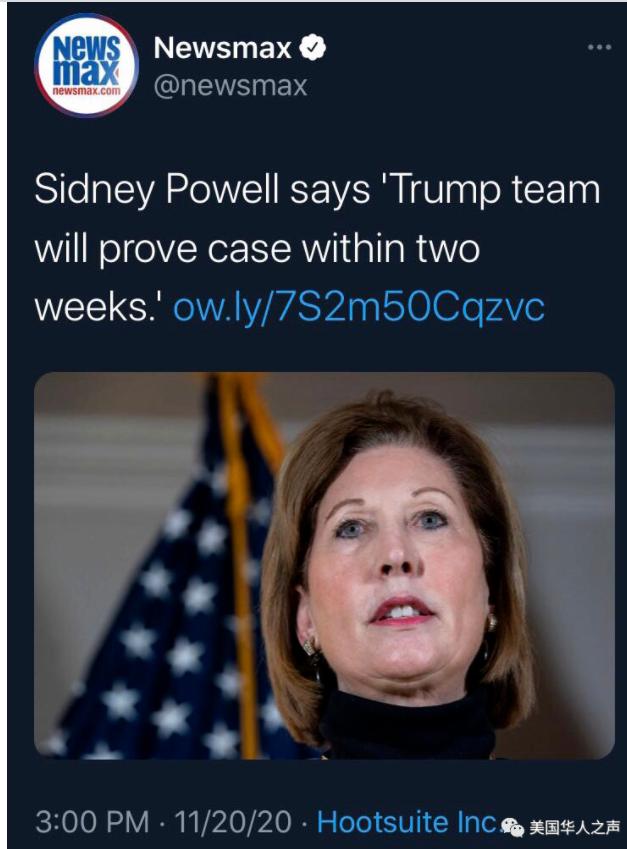Click the blue verified checkmark badge
Image resolution: width=627 pixels, height=849 pixels.
(x=312, y=48)
